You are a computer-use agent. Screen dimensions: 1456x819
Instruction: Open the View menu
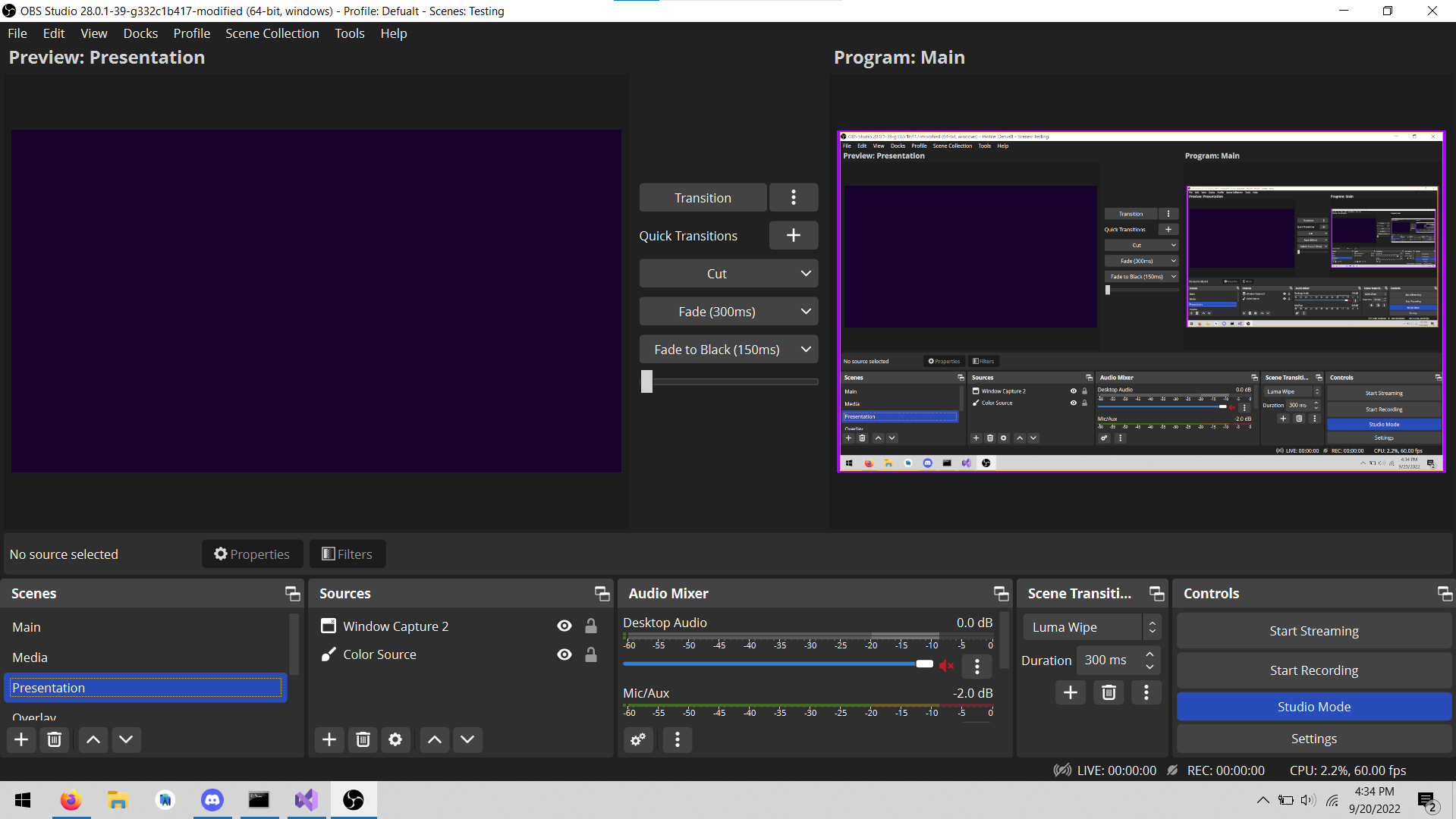coord(94,33)
